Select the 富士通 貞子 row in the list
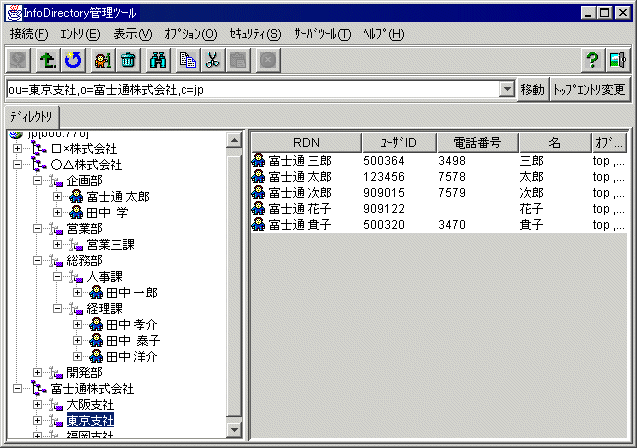Screen dimensions: 637x448 tap(439, 225)
